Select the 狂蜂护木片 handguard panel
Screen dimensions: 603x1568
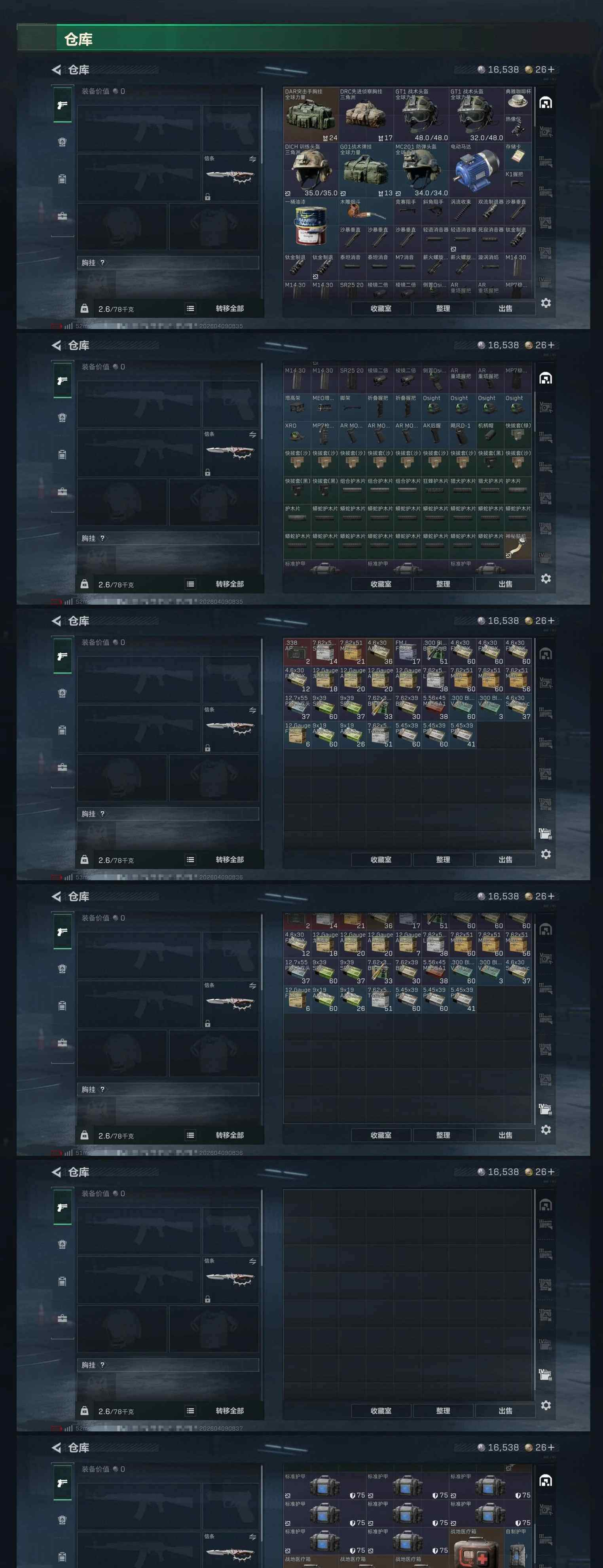click(435, 491)
